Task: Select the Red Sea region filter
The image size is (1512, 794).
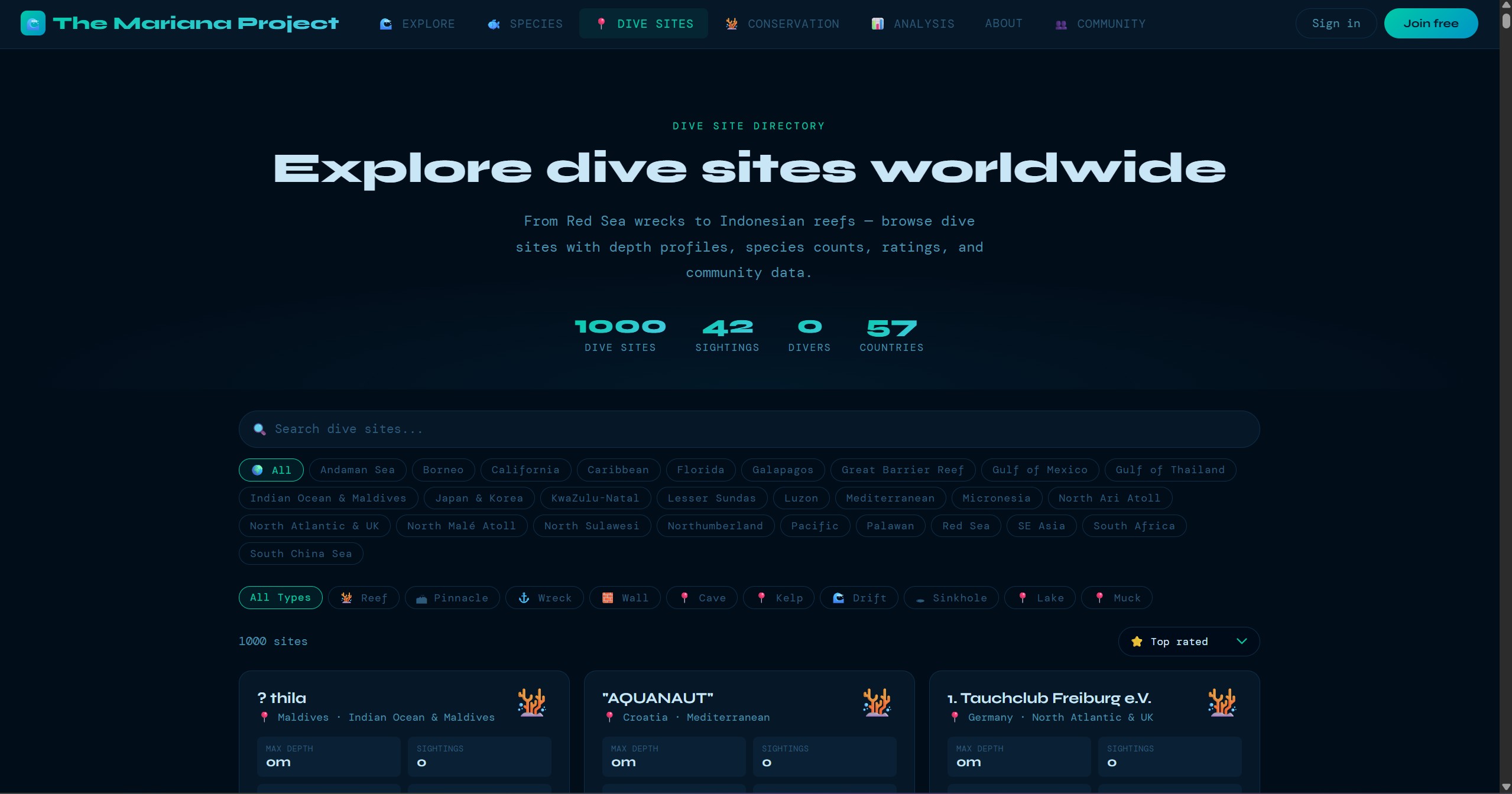Action: 966,526
